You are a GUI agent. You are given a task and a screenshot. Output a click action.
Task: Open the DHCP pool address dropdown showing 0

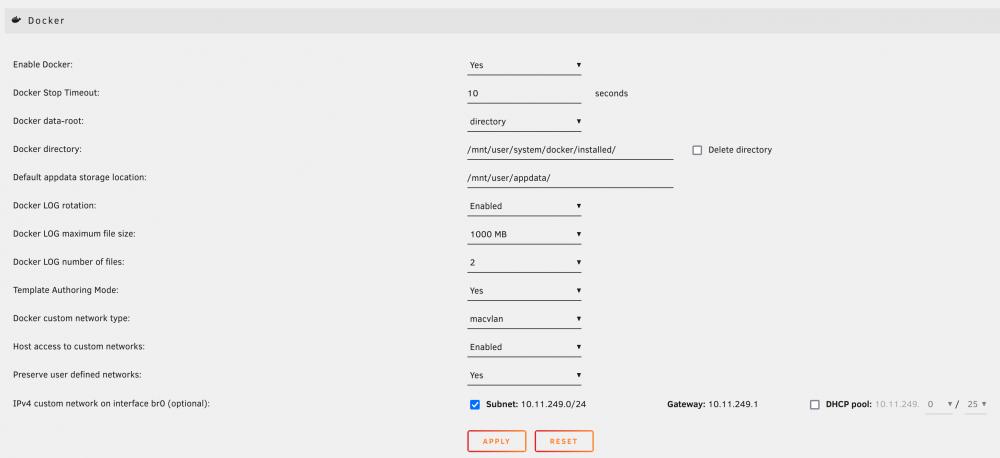pos(939,404)
